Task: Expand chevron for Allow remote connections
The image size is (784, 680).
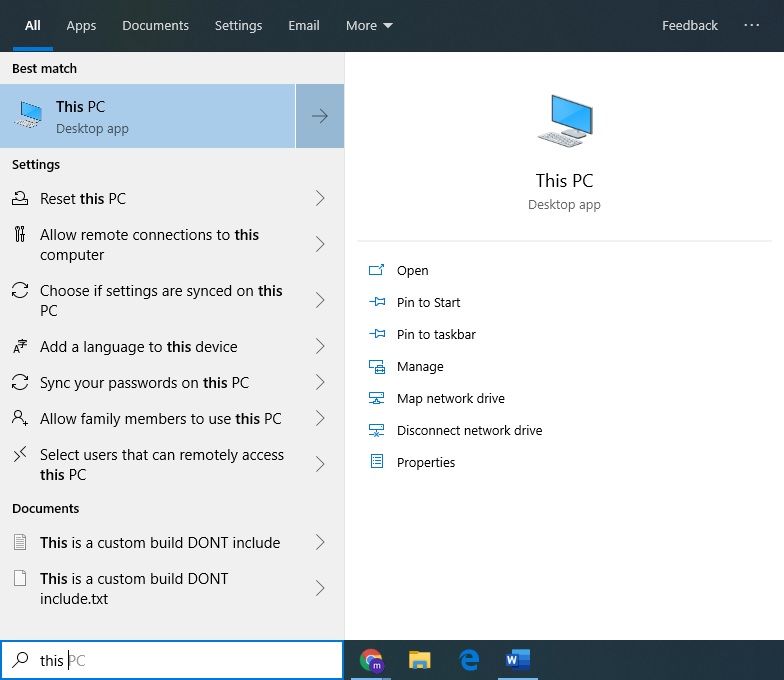Action: coord(320,244)
